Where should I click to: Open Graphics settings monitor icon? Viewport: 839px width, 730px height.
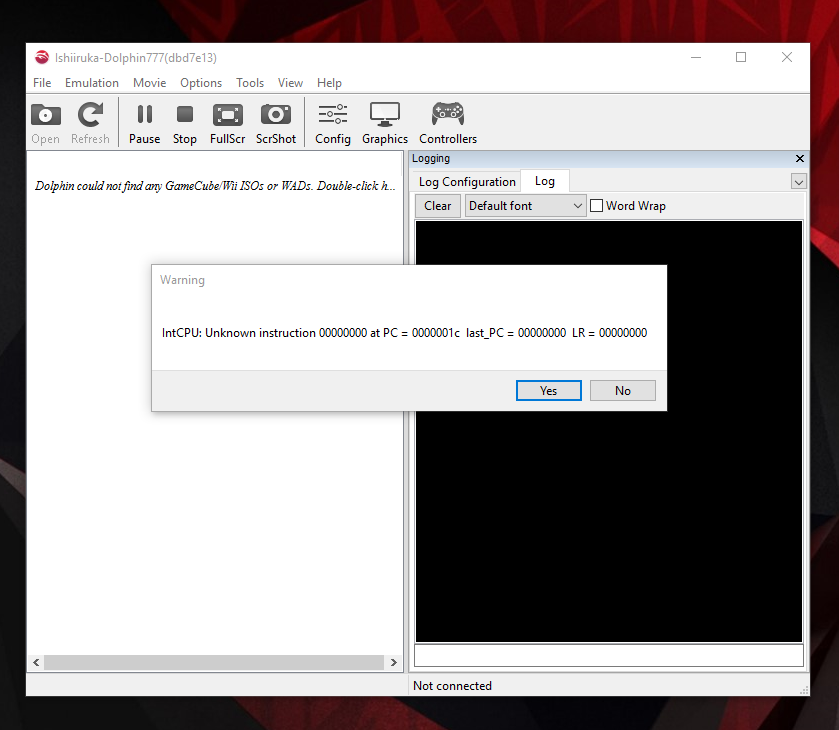pyautogui.click(x=385, y=115)
